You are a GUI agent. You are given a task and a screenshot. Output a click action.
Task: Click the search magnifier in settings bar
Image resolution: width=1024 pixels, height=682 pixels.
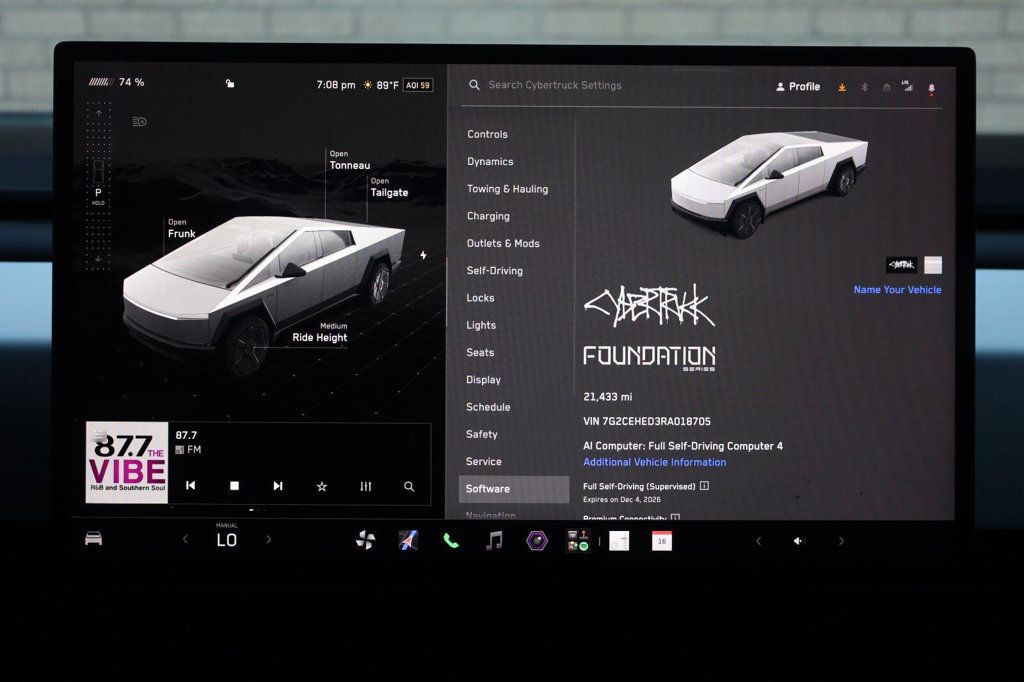click(474, 85)
